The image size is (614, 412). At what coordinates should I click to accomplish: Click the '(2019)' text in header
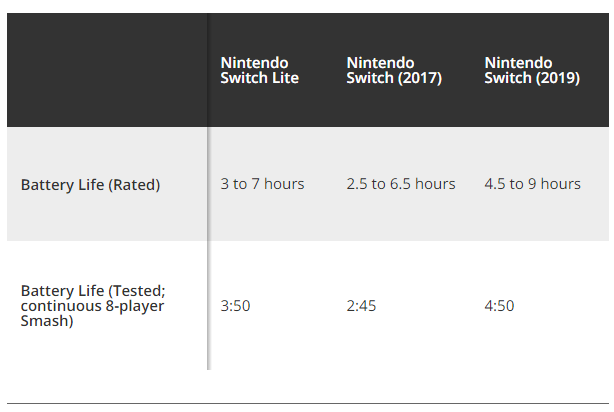click(558, 78)
